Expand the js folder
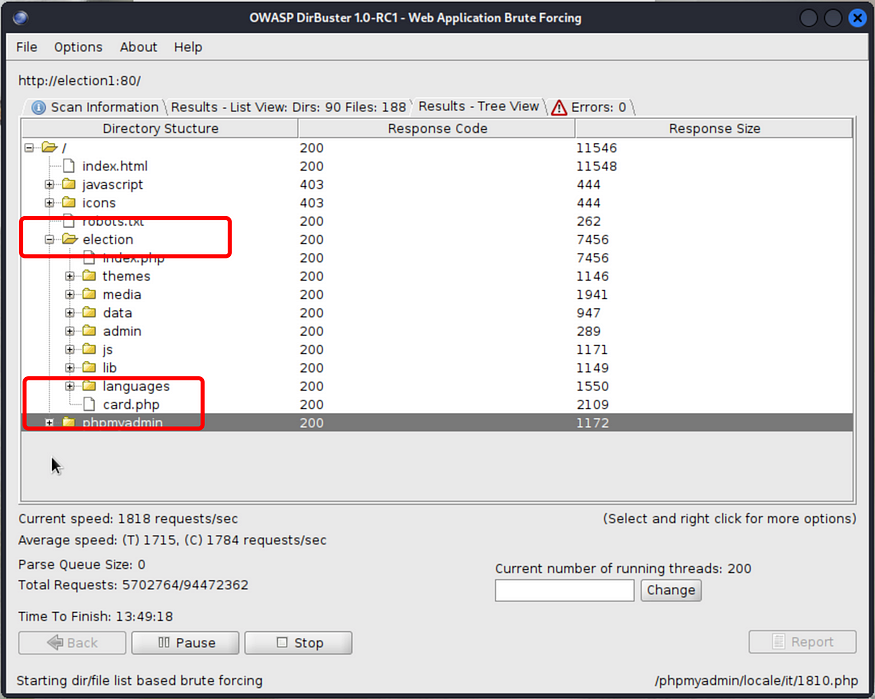Screen dimensions: 875x699 point(70,350)
